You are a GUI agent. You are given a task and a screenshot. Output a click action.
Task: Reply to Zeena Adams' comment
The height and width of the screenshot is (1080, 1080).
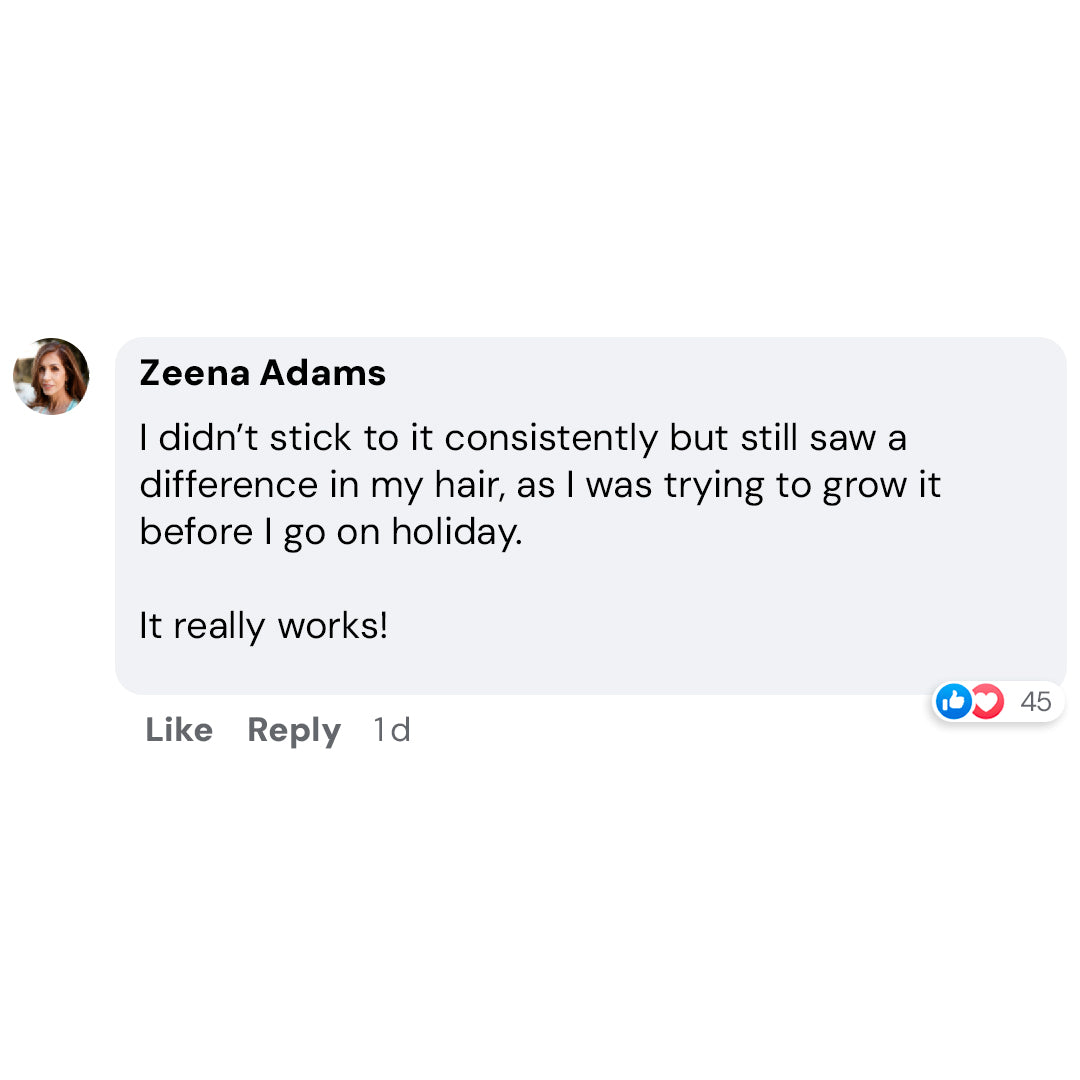coord(294,730)
